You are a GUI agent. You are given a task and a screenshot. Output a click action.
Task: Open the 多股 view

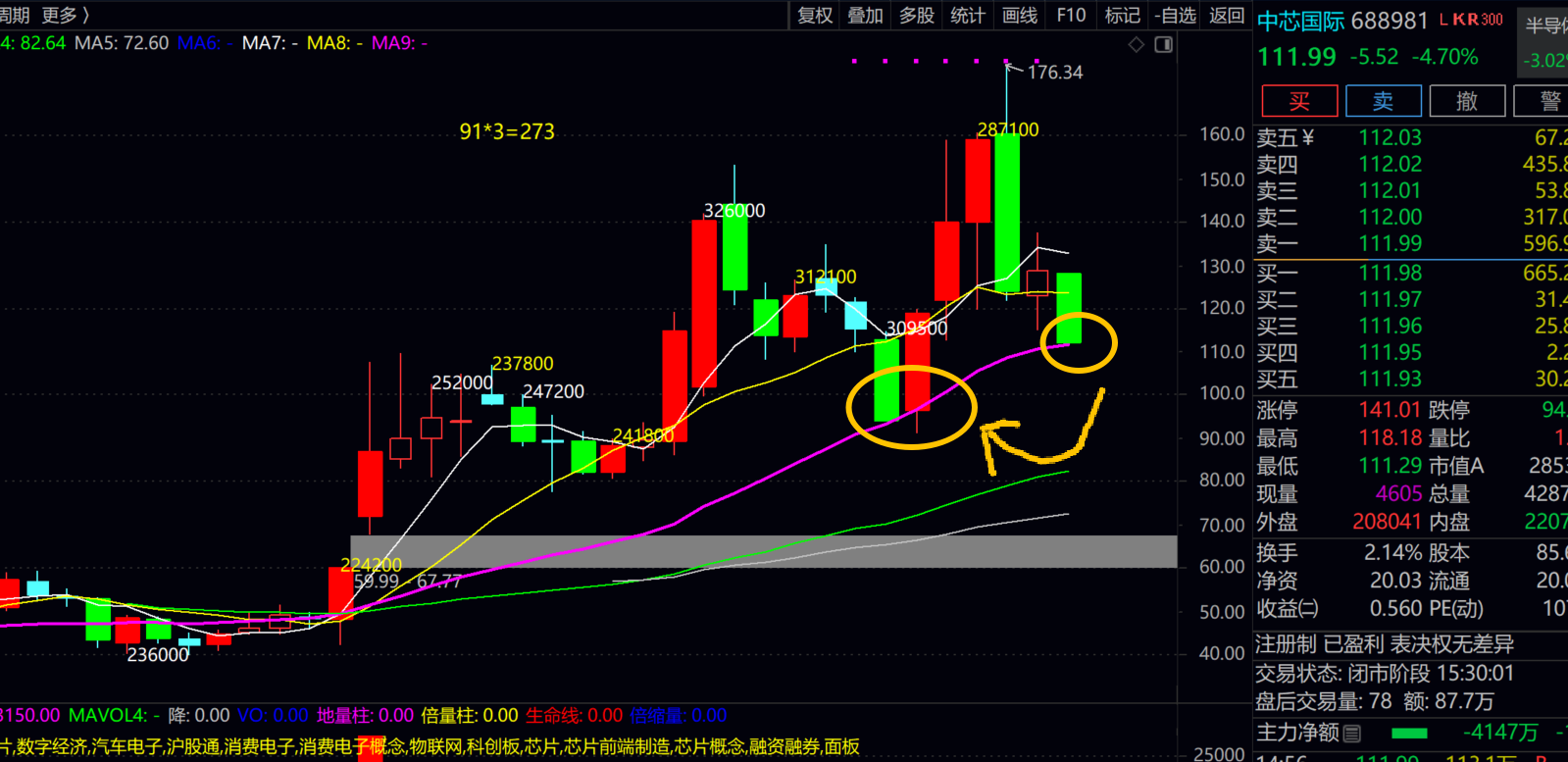click(x=917, y=16)
